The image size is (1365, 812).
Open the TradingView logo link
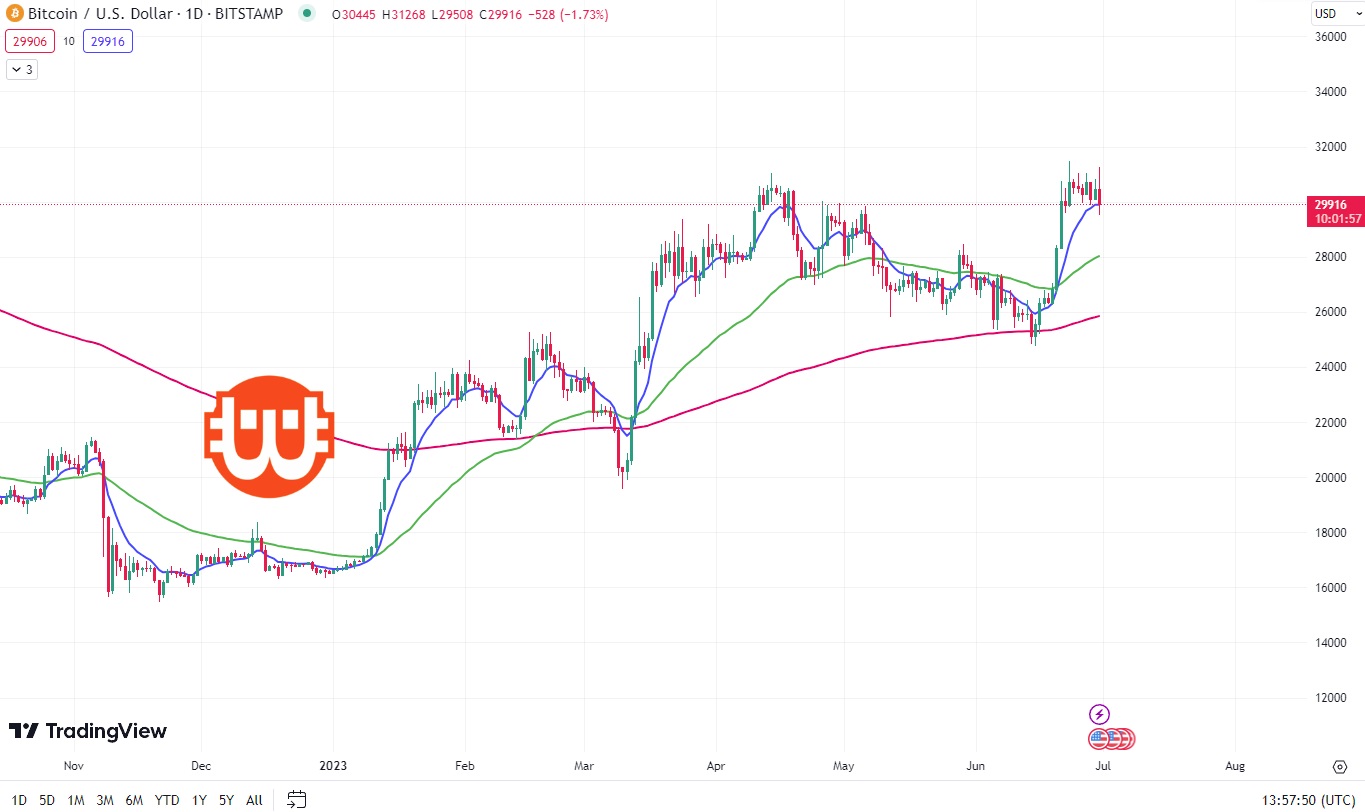[x=87, y=731]
